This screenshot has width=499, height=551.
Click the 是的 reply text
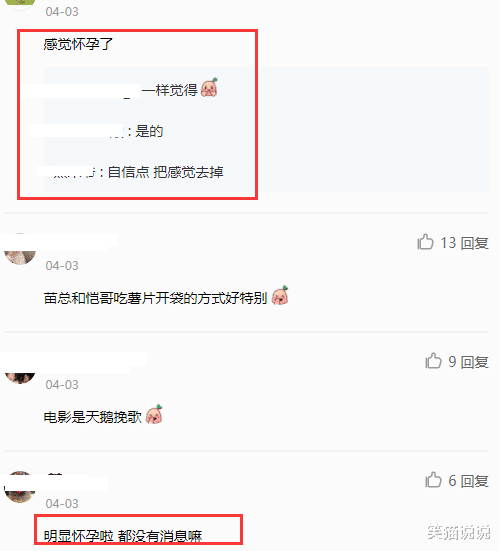pyautogui.click(x=149, y=131)
